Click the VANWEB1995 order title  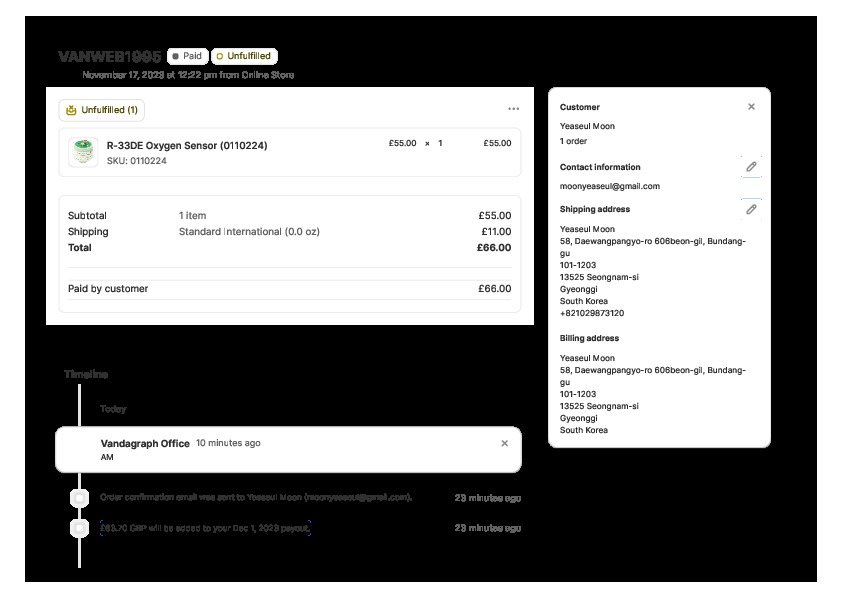tap(109, 57)
